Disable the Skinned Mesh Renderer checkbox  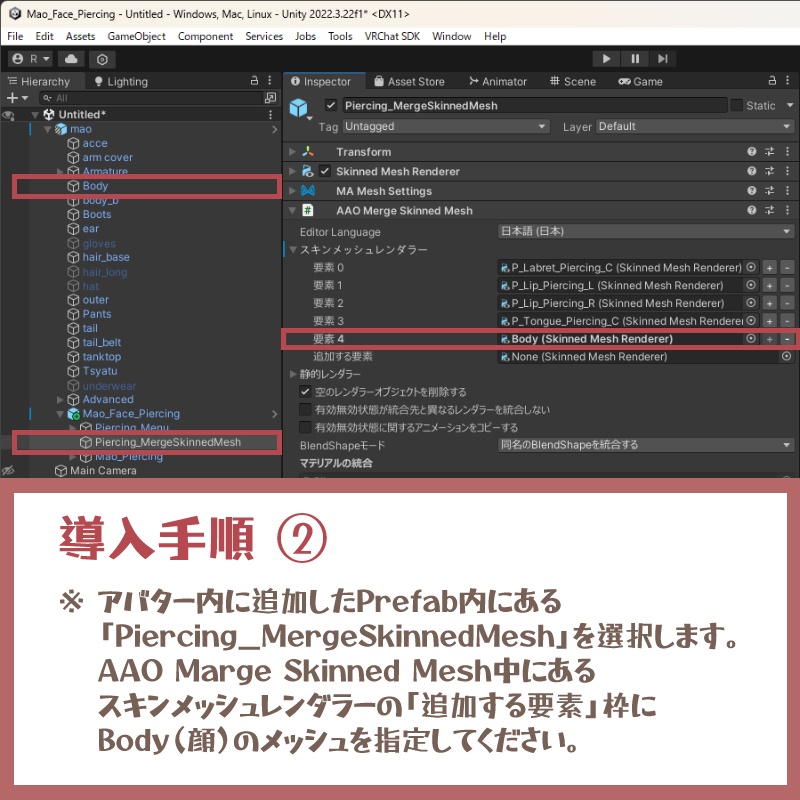coord(325,171)
